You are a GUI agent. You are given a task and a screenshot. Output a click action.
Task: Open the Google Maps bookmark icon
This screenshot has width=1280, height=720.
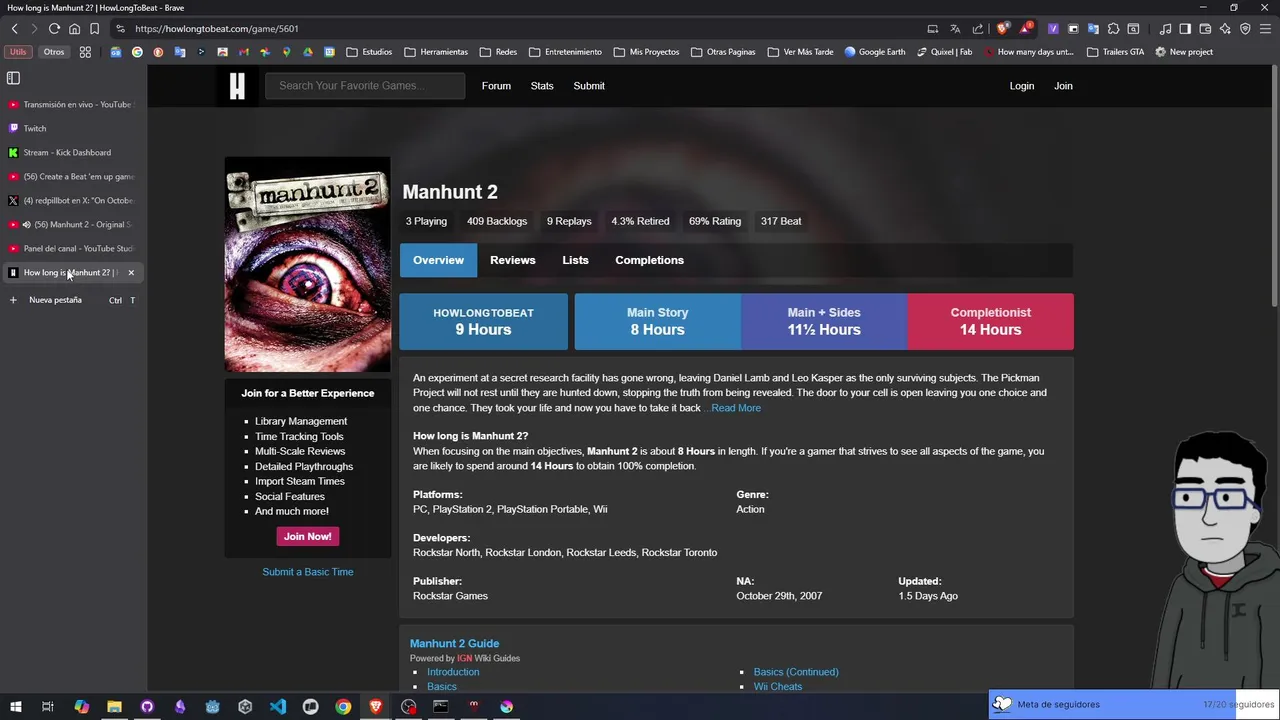(x=286, y=52)
